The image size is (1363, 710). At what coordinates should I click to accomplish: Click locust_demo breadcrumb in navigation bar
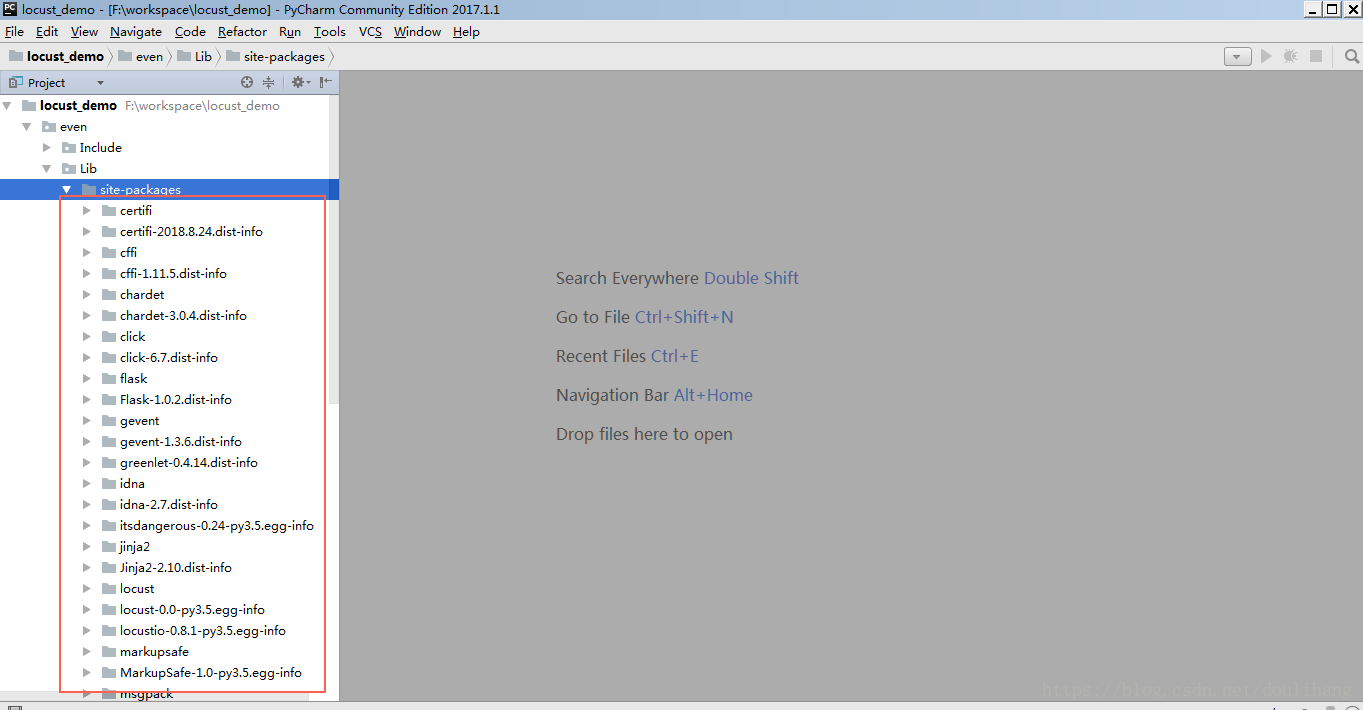[x=57, y=57]
